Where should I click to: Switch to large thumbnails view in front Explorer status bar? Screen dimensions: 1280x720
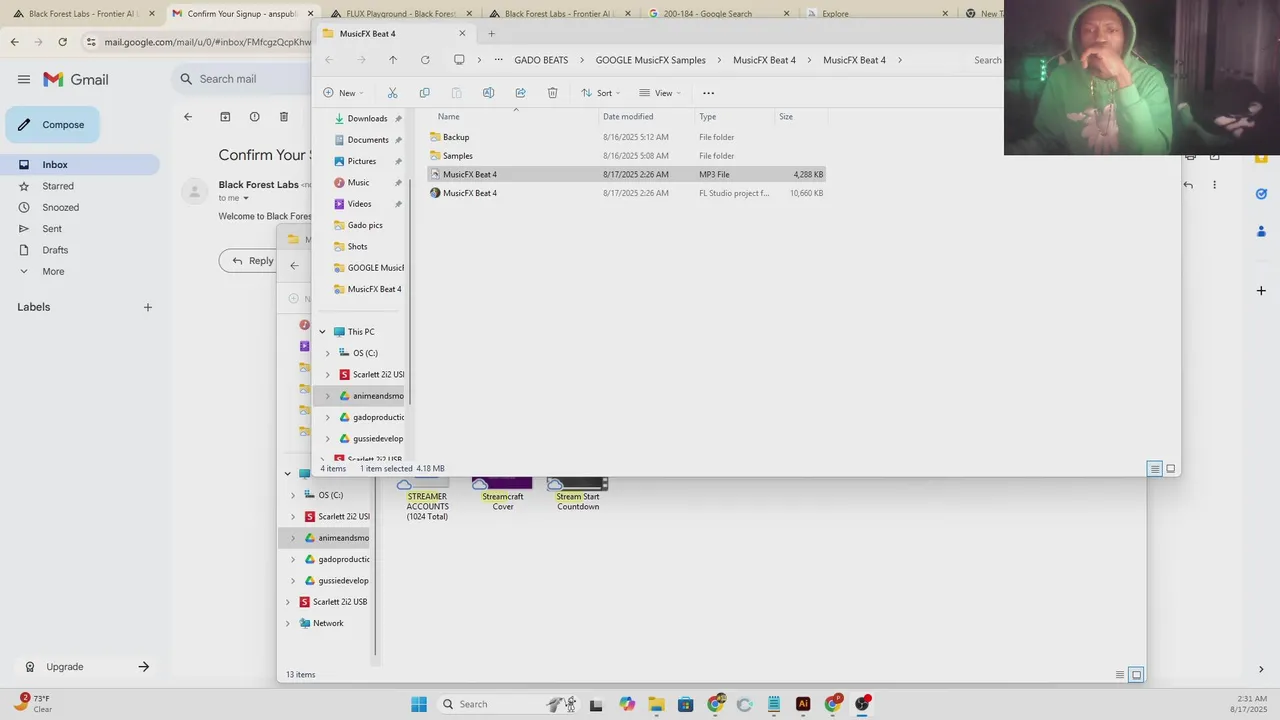click(x=1170, y=469)
